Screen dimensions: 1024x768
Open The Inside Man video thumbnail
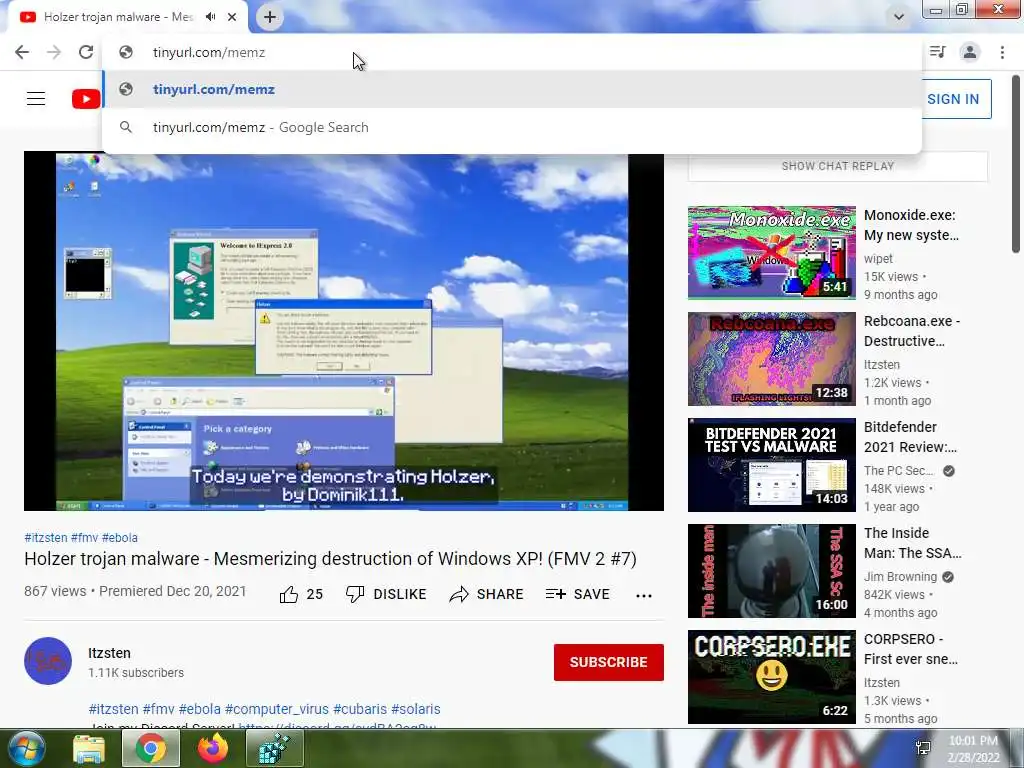771,571
